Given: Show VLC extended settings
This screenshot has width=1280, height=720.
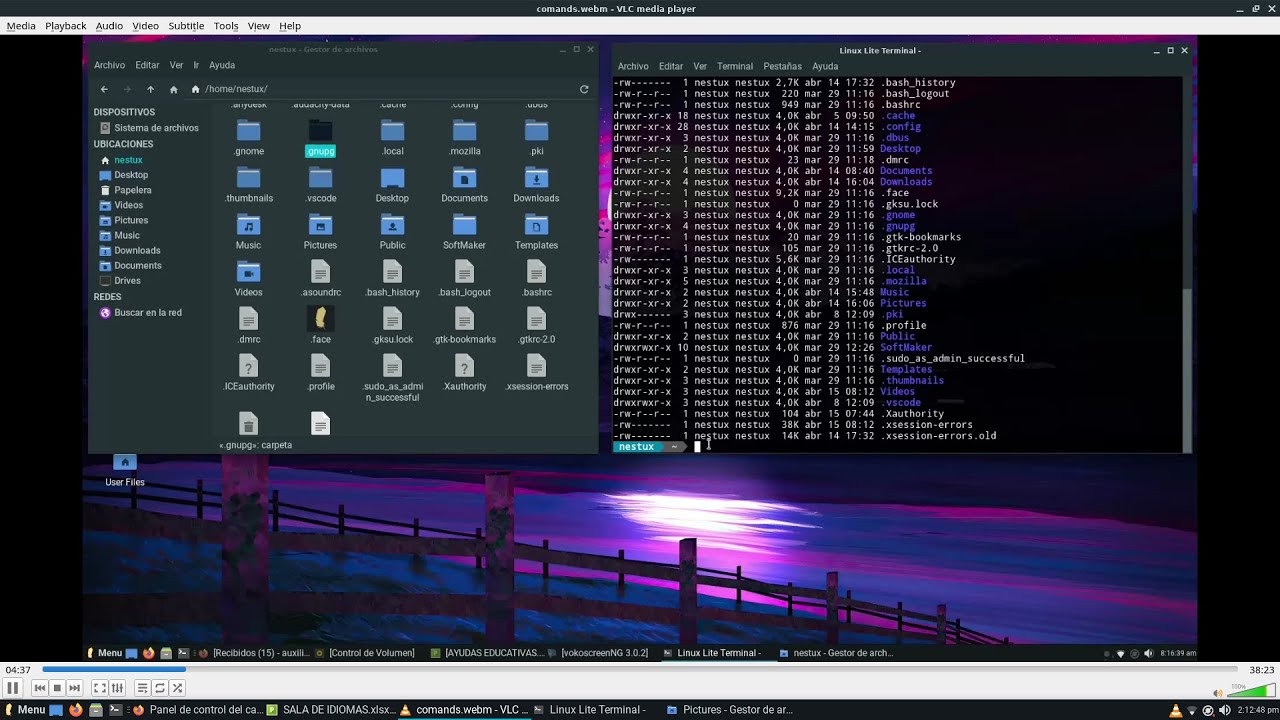Looking at the screenshot, I should (x=117, y=688).
